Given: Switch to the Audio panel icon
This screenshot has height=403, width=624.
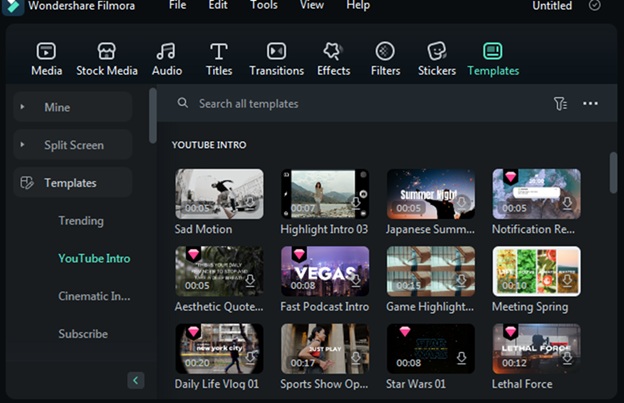Looking at the screenshot, I should 166,52.
